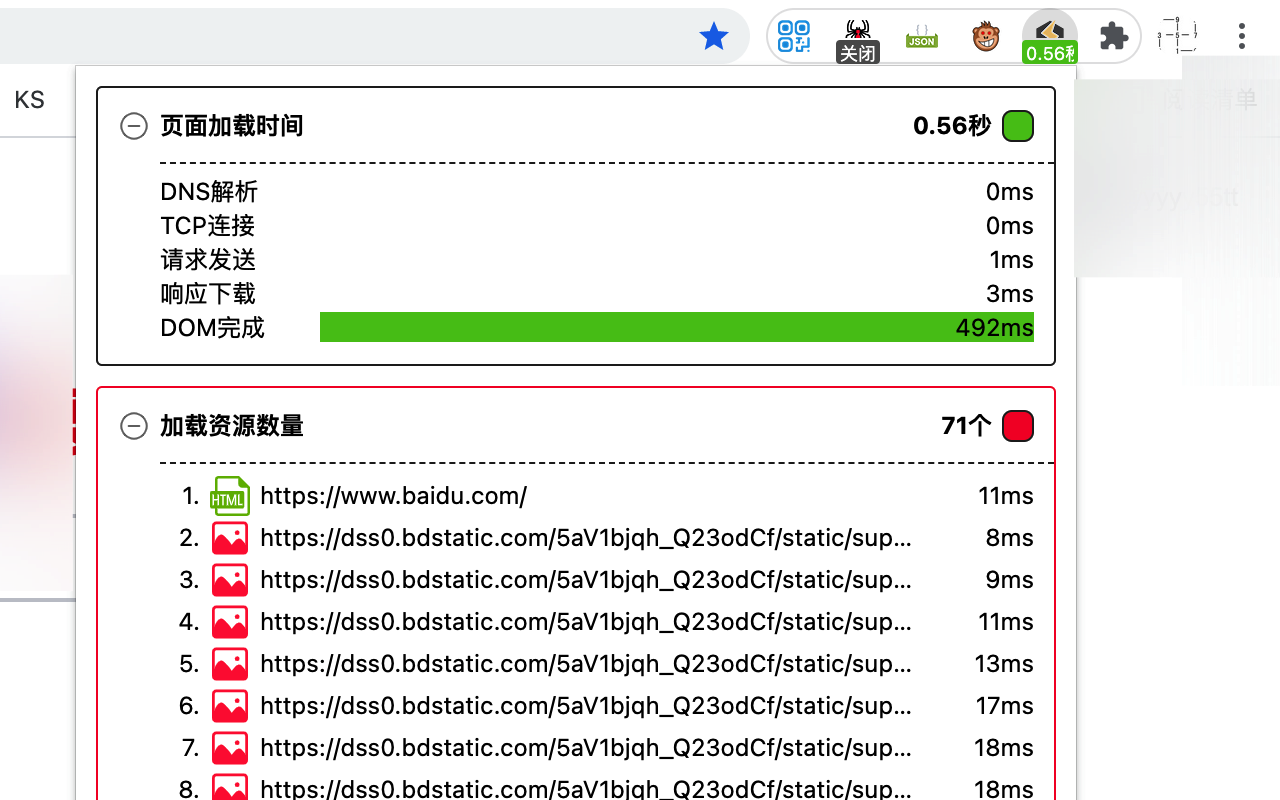
Task: Select the 请求发送 label
Action: click(208, 260)
